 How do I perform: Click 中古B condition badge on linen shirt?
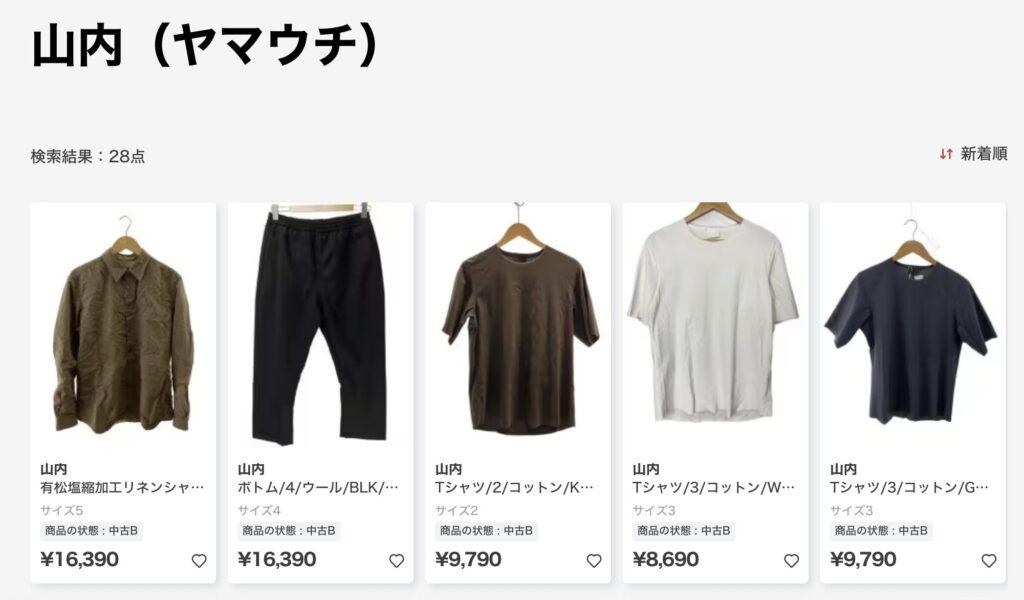(x=91, y=531)
